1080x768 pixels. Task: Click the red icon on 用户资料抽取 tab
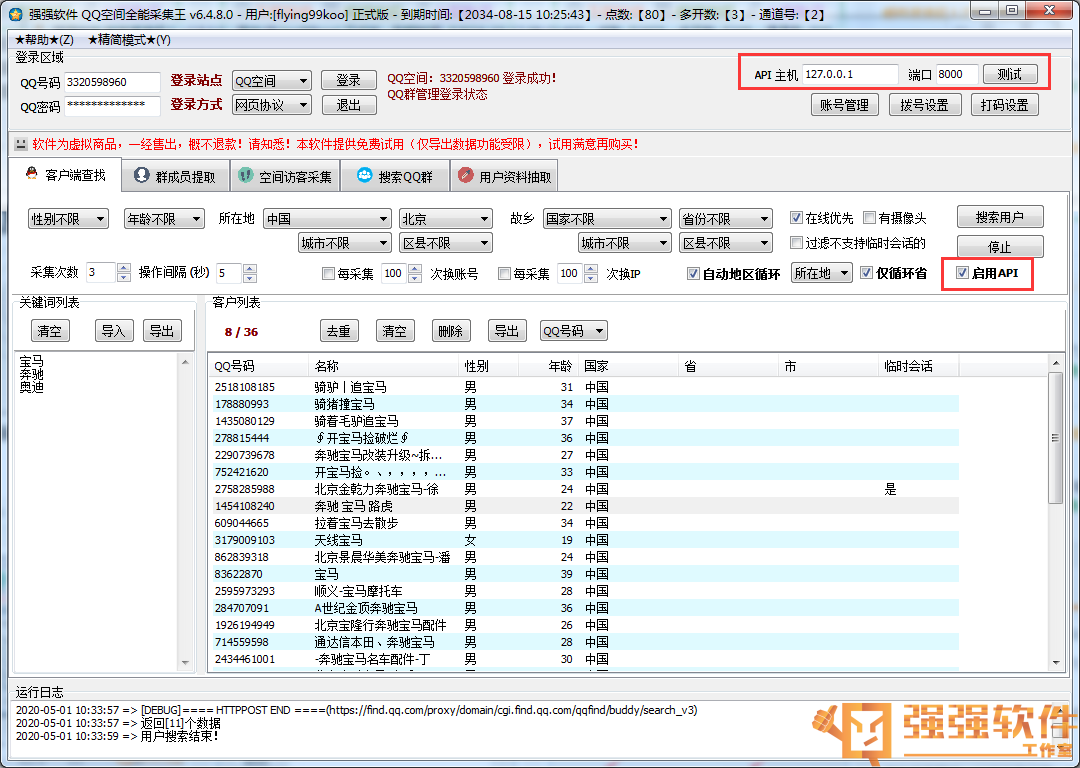pyautogui.click(x=466, y=176)
